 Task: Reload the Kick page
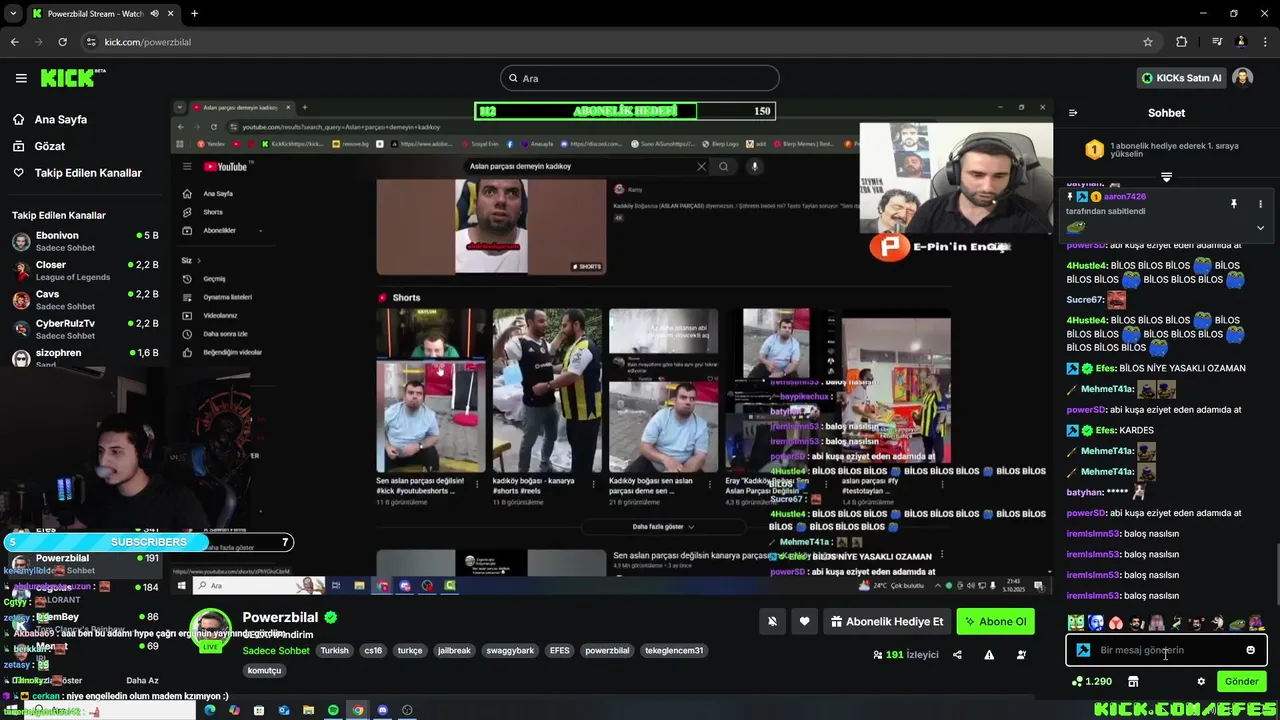tap(62, 42)
